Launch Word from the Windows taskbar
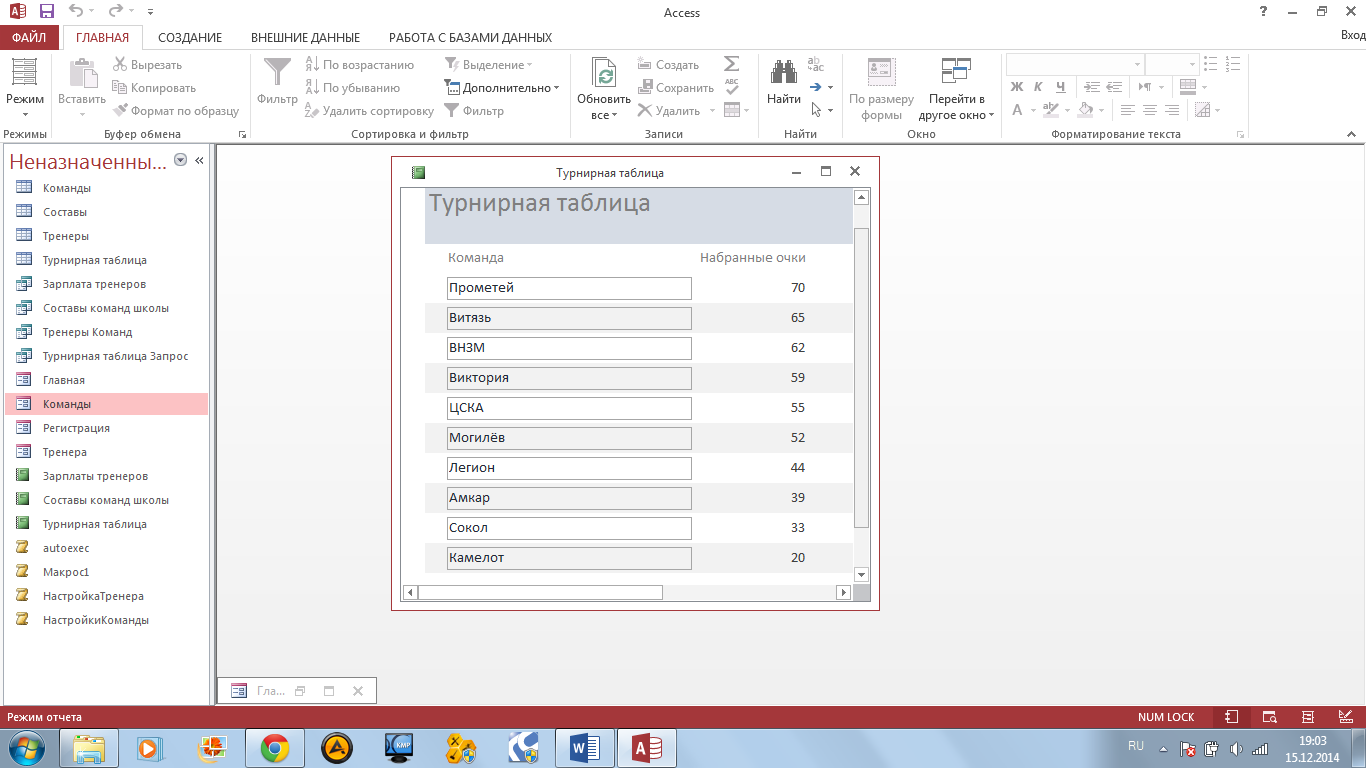The image size is (1366, 768). click(x=584, y=747)
